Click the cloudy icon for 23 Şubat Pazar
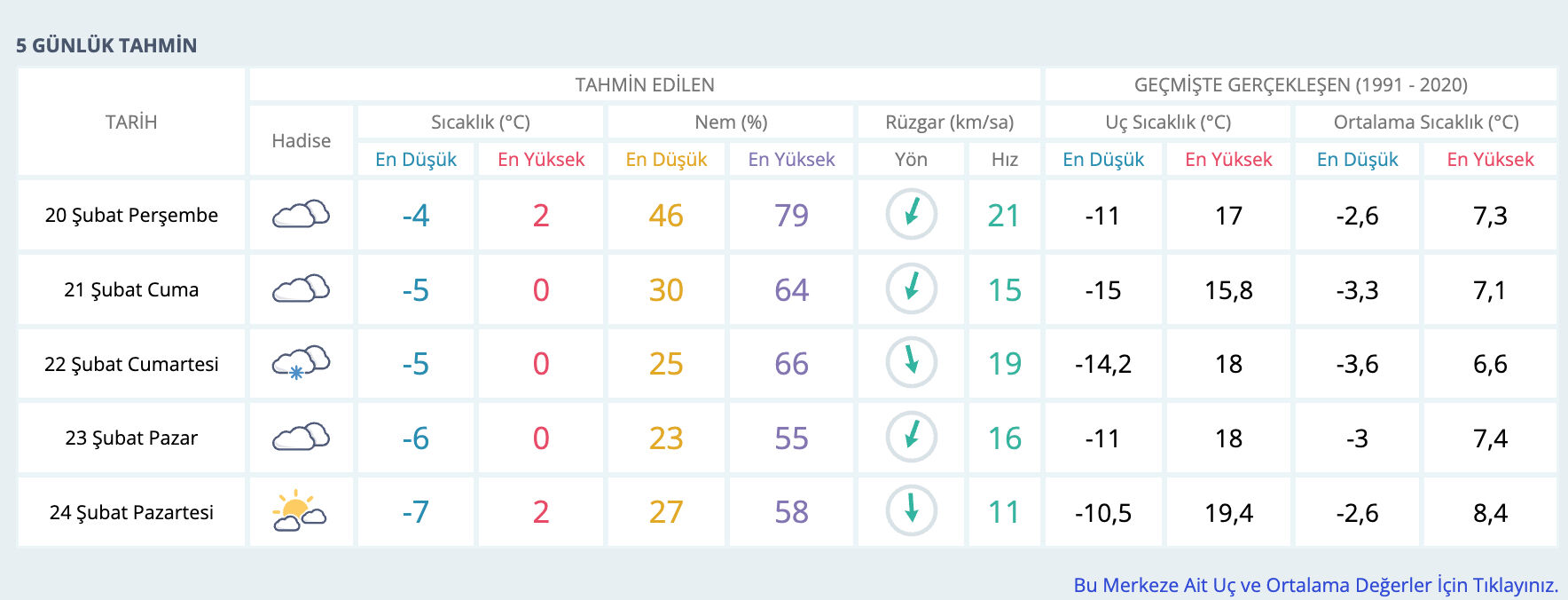Viewport: 1568px width, 600px height. coord(301,438)
